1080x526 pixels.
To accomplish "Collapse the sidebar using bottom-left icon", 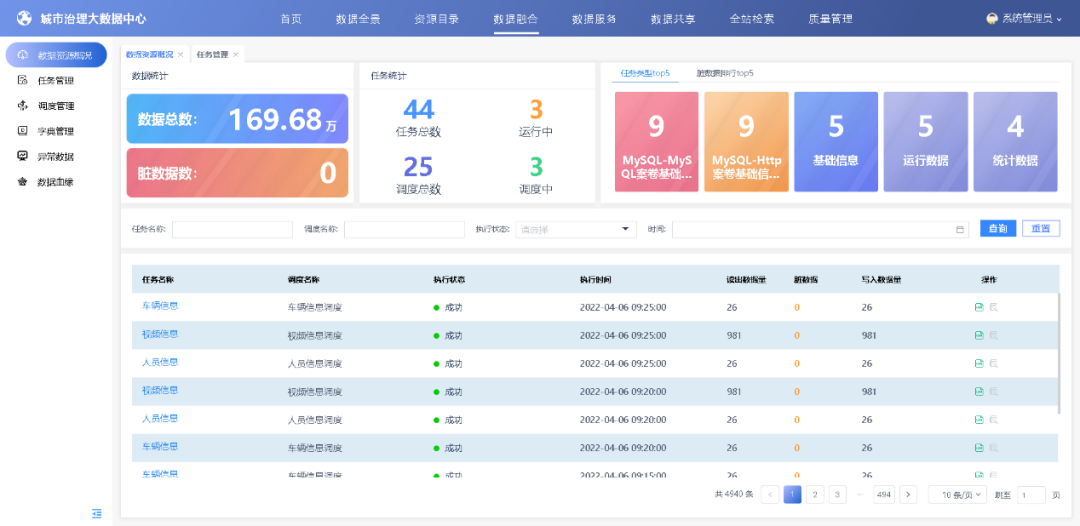I will (x=97, y=513).
